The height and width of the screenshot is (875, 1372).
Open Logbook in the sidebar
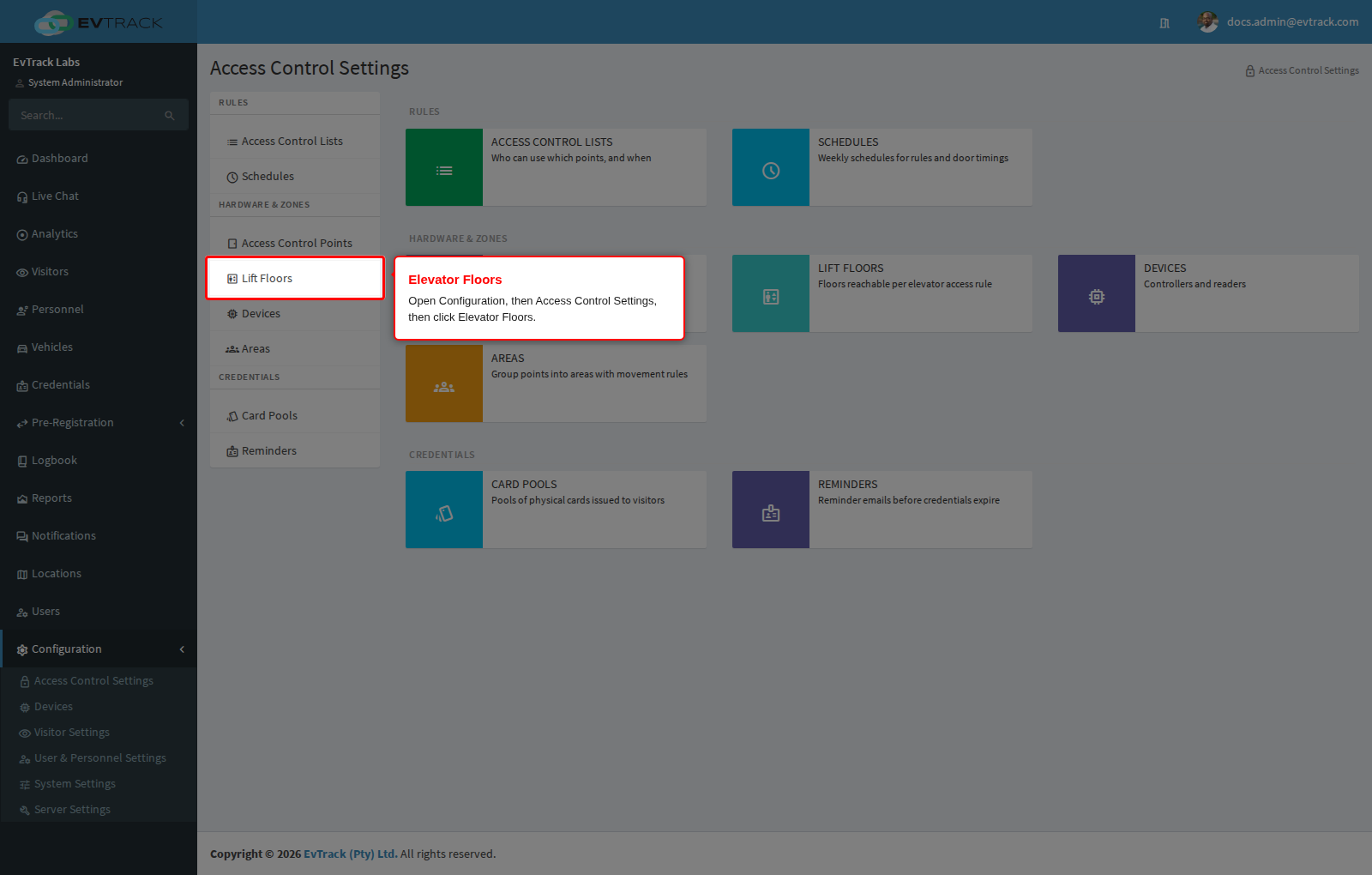[x=99, y=461]
